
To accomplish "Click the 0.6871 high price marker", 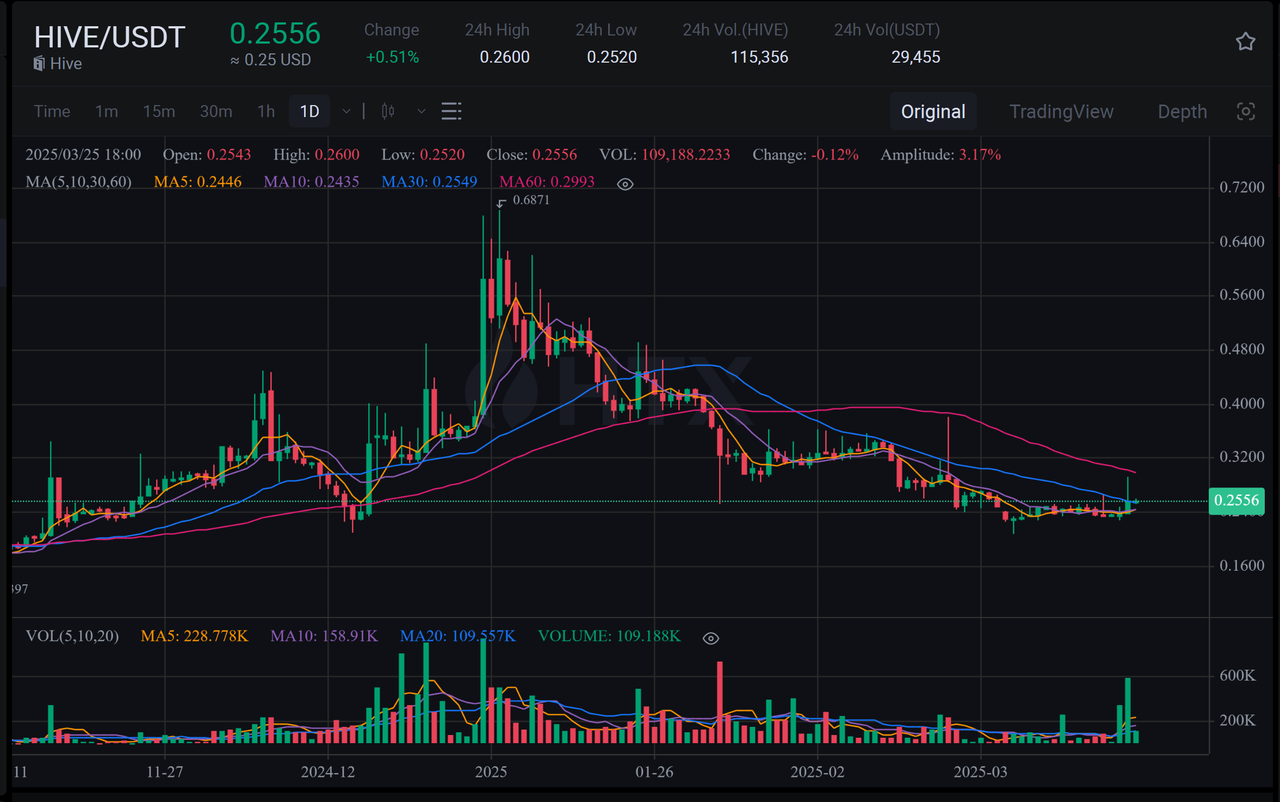I will 531,200.
